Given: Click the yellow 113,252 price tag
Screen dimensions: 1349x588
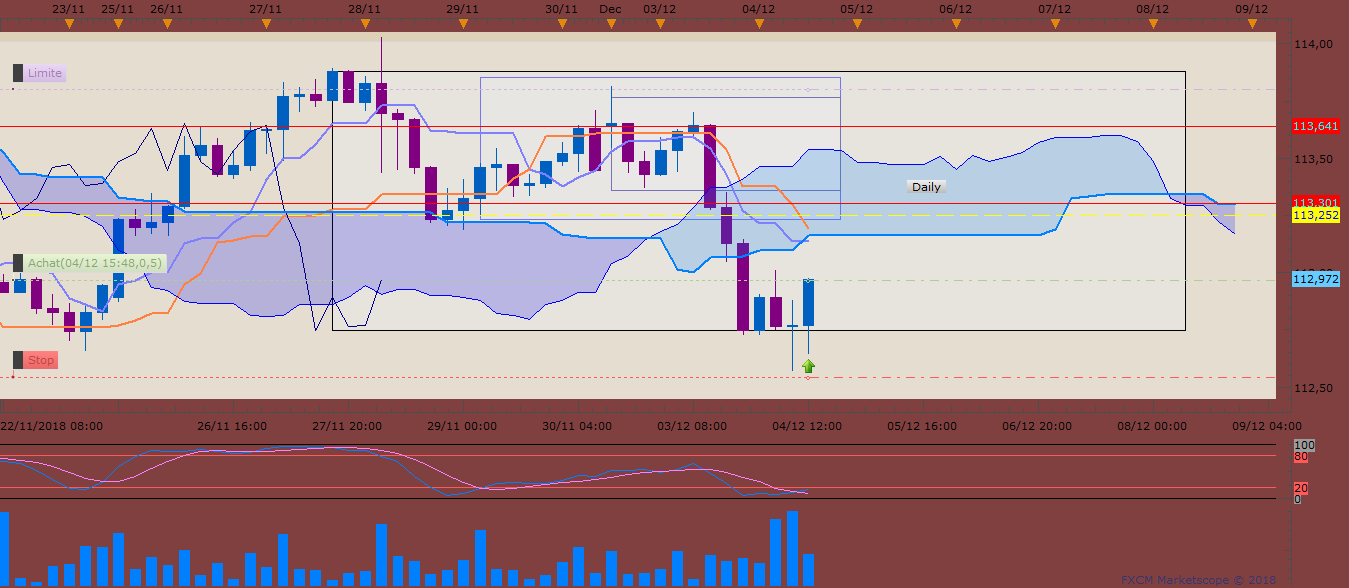Looking at the screenshot, I should coord(1316,215).
